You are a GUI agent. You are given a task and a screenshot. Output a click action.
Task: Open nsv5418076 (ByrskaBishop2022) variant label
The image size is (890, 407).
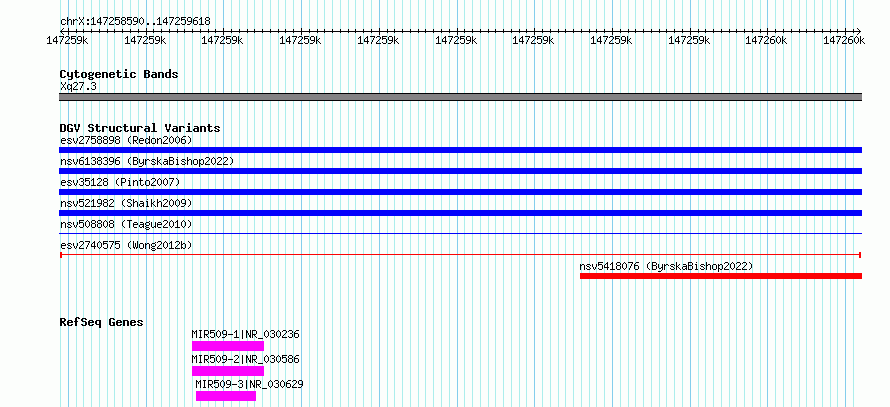pos(666,266)
